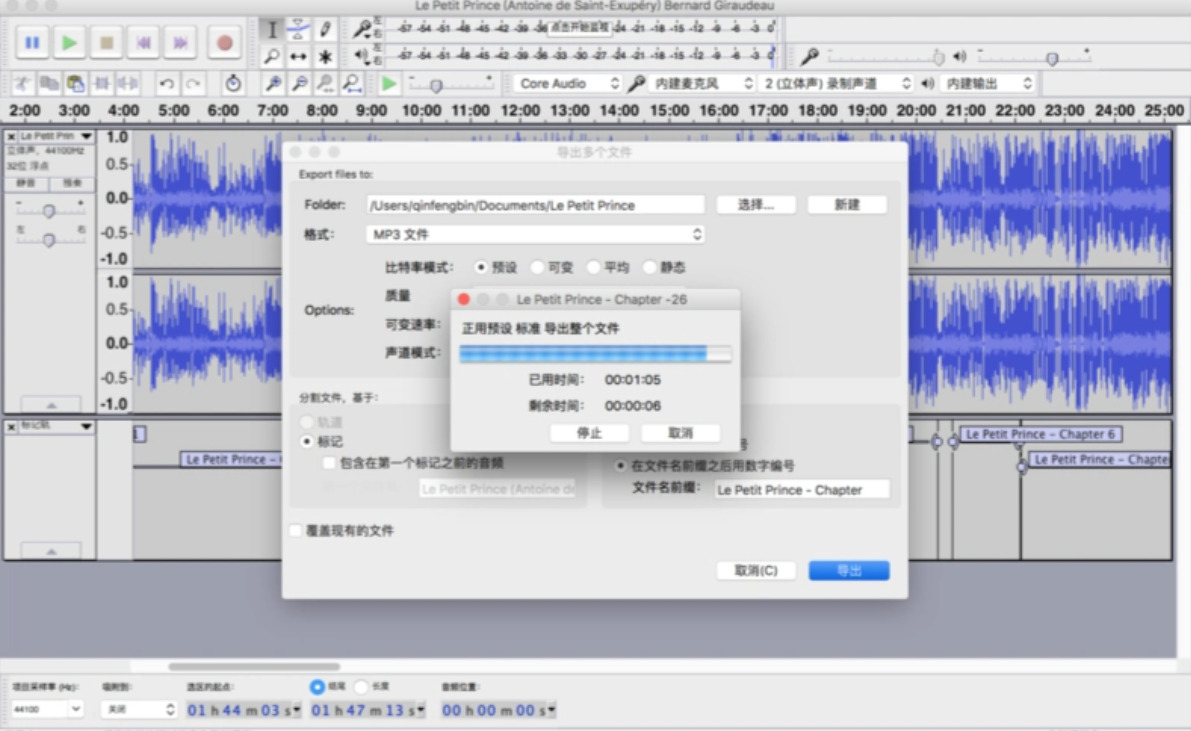Select the magnifier Zoom tool
Screen dimensions: 1191x731
click(271, 56)
